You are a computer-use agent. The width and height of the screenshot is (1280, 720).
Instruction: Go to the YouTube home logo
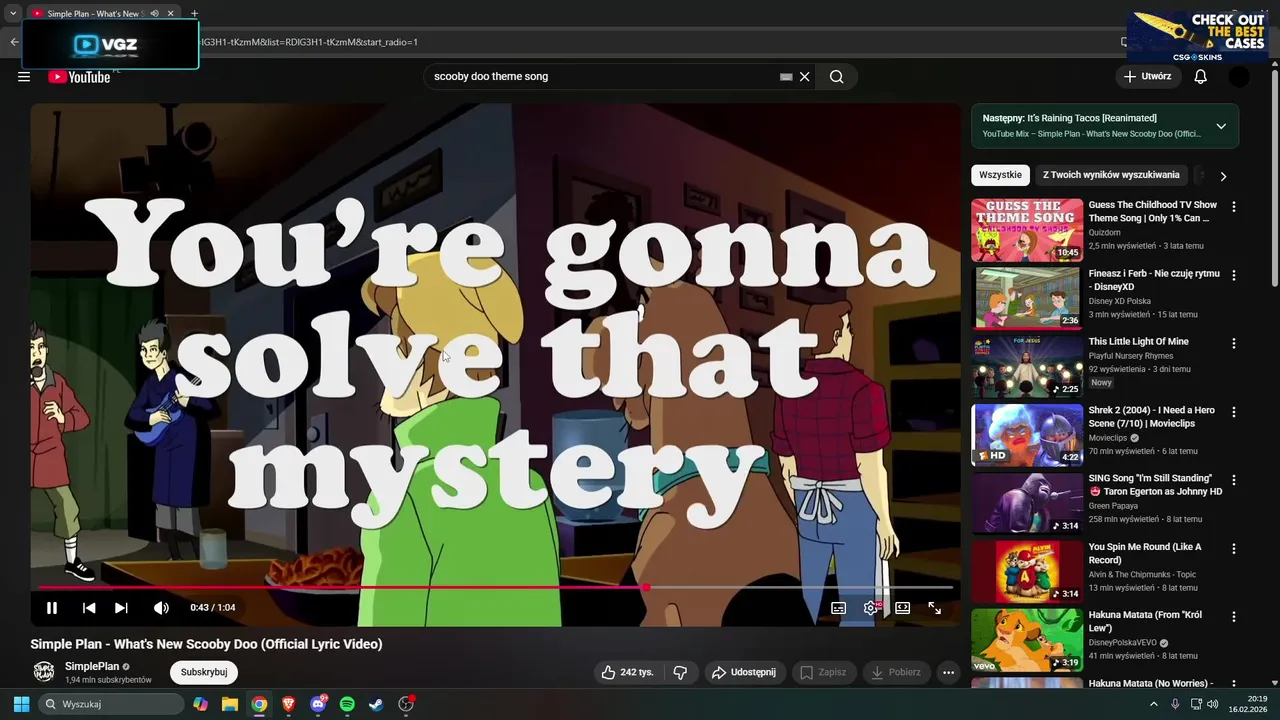coord(79,77)
